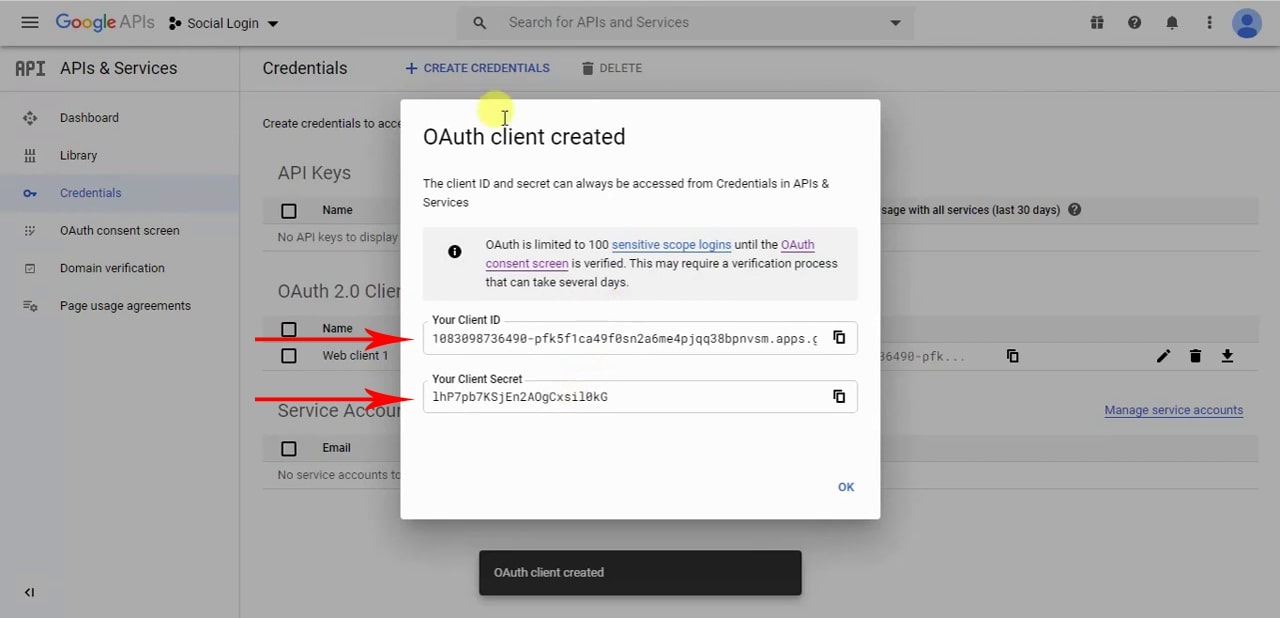The width and height of the screenshot is (1280, 618).
Task: Delete Web client 1 with trash icon
Action: click(x=1195, y=356)
